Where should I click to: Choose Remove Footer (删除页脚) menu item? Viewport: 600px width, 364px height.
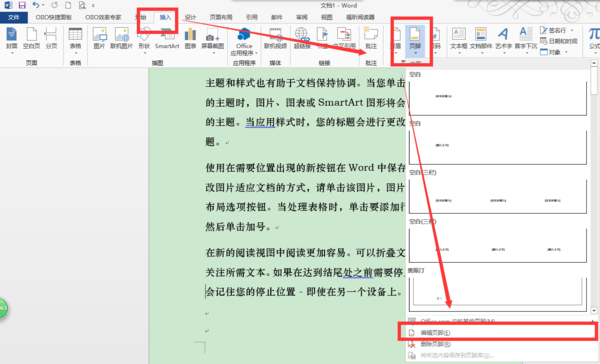[x=497, y=344]
